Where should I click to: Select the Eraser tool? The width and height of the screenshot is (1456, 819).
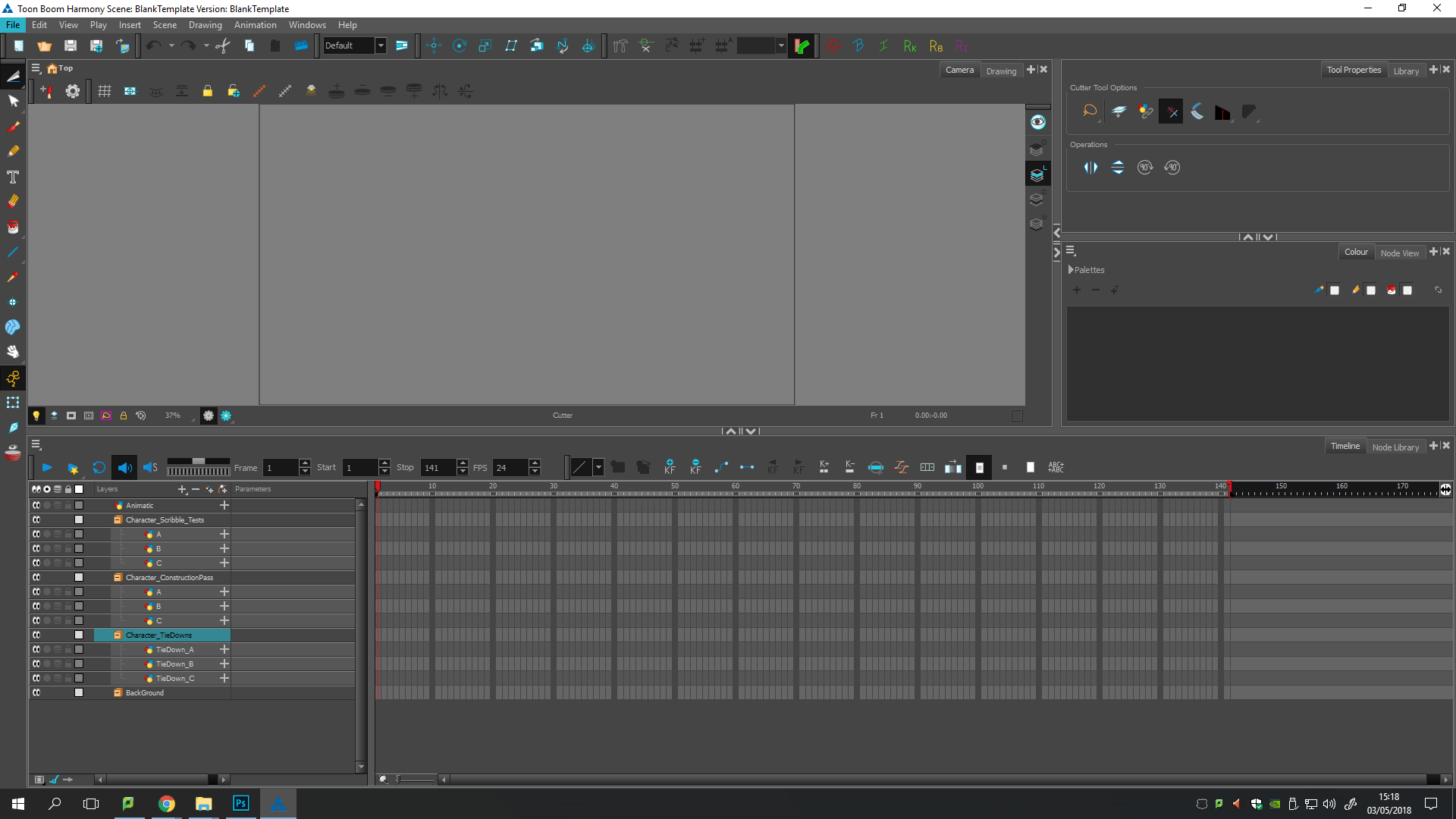pos(13,201)
